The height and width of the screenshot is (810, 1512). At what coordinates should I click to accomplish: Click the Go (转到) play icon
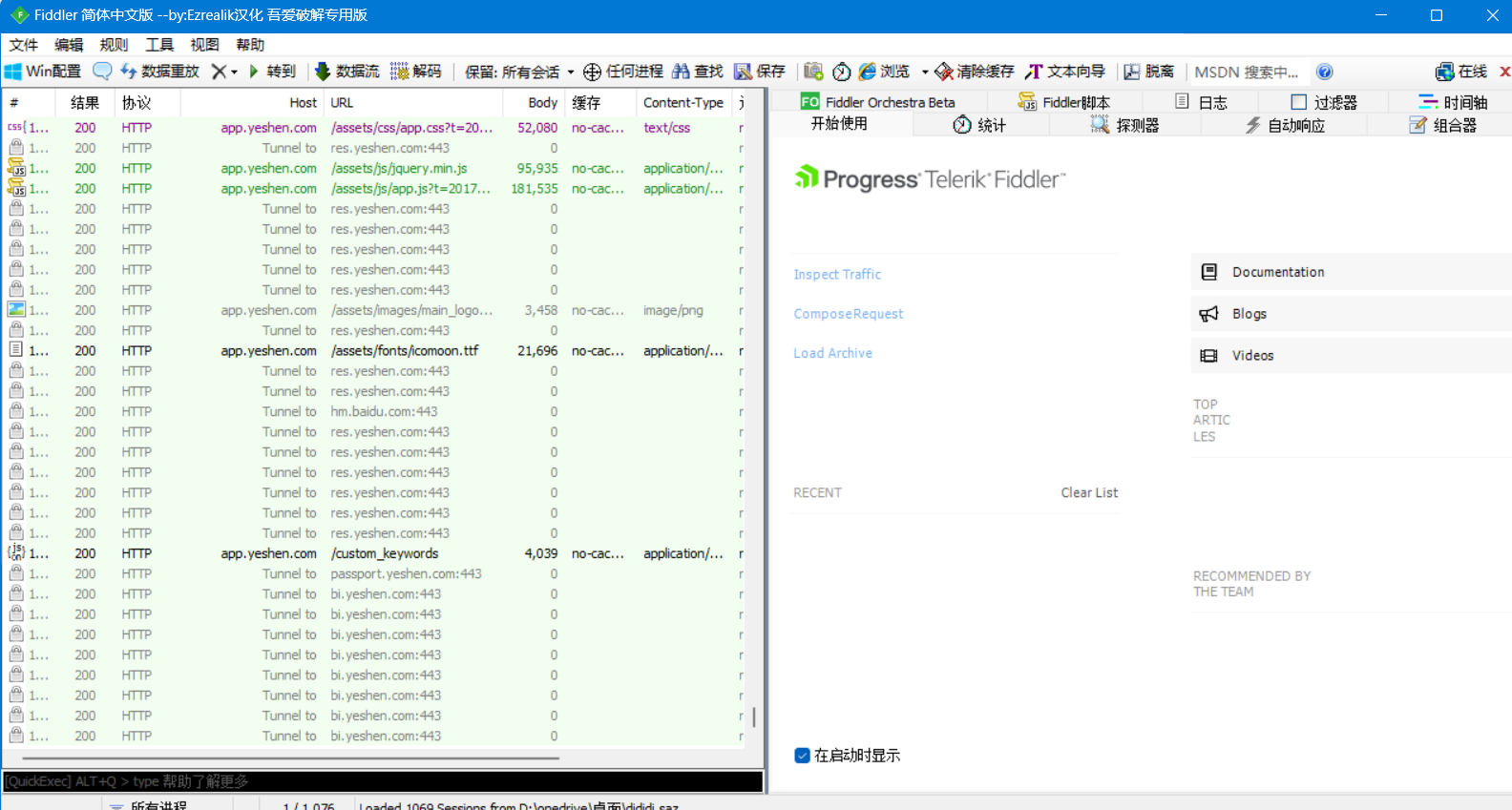[x=254, y=72]
